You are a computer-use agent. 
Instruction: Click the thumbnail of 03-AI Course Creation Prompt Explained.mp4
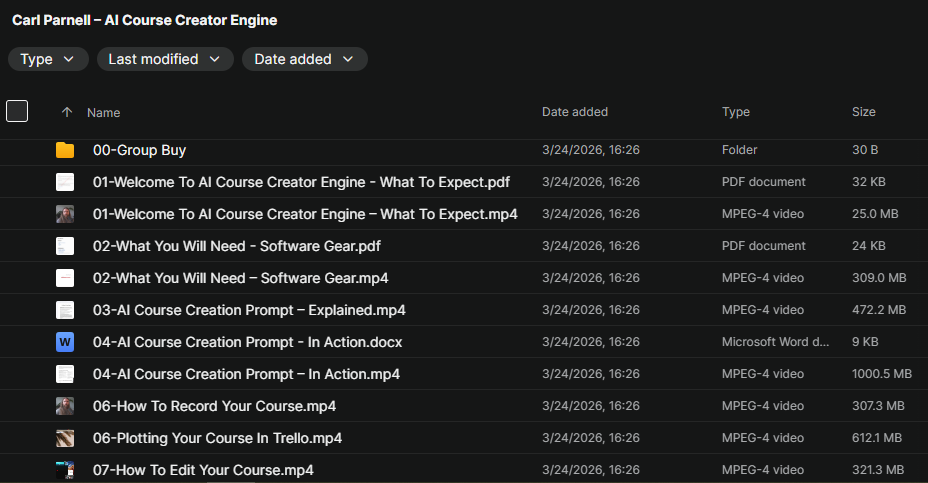tap(65, 310)
